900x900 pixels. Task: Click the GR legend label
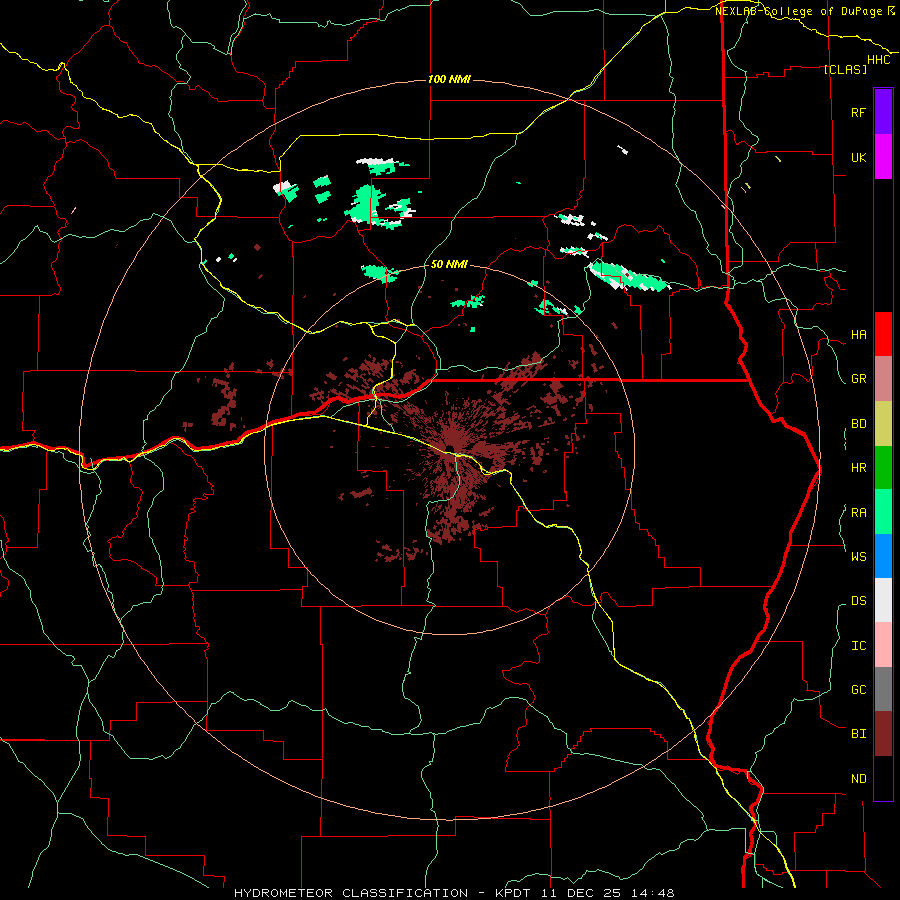point(858,379)
